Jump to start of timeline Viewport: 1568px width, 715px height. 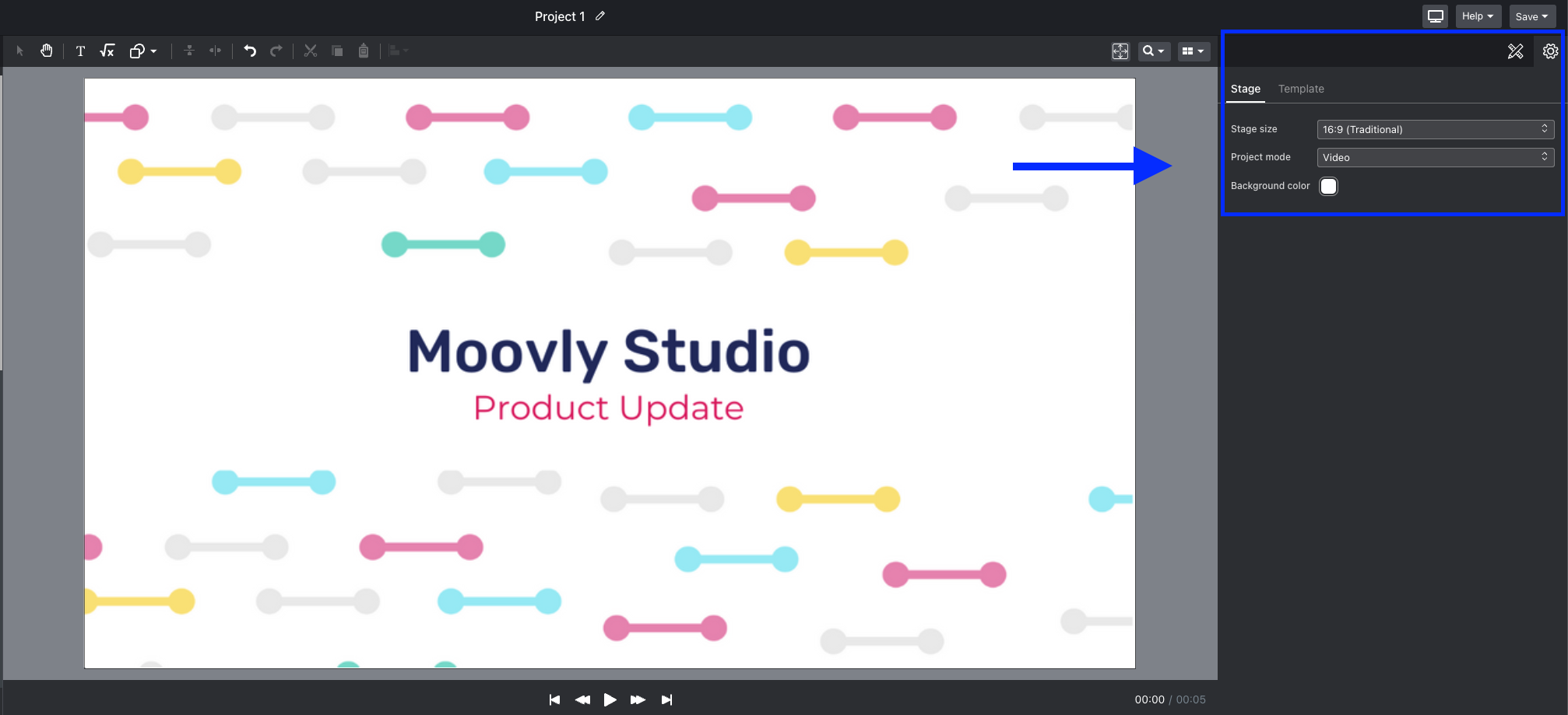tap(554, 699)
